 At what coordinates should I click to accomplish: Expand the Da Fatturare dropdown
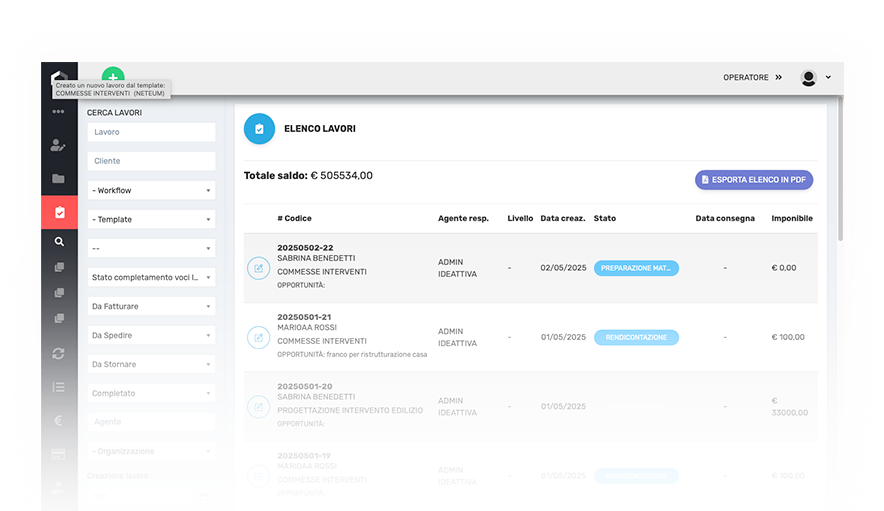[x=152, y=306]
